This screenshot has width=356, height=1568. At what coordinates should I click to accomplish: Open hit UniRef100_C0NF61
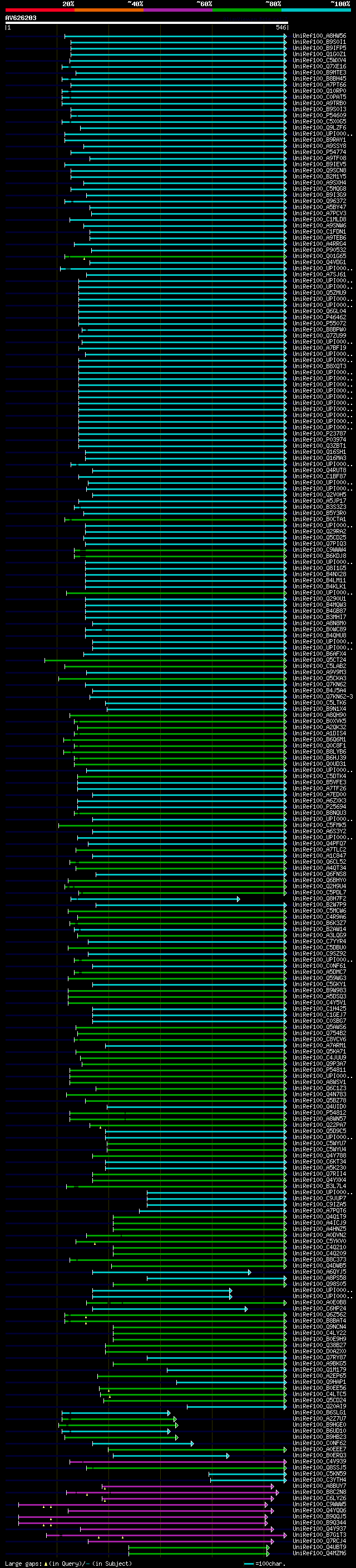pyautogui.click(x=319, y=966)
